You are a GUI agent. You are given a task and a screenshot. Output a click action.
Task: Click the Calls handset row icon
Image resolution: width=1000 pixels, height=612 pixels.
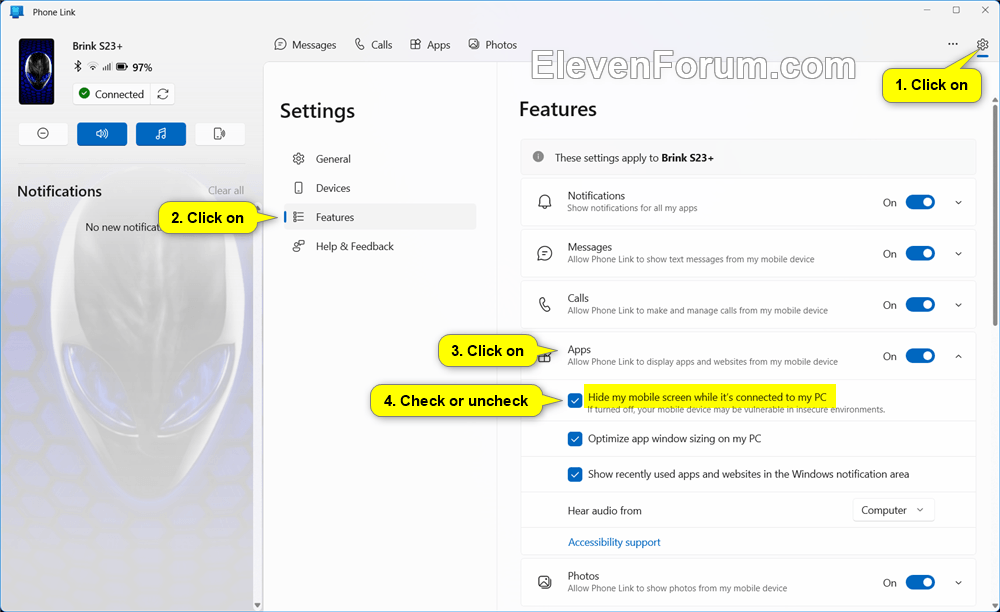[x=545, y=305]
